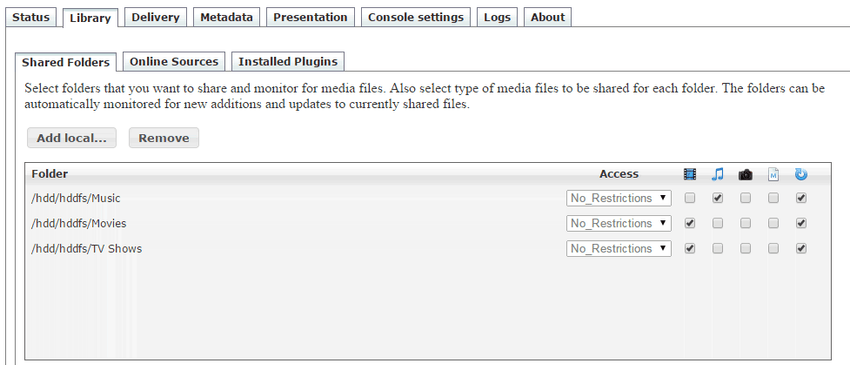Uncheck the music checkbox for the Music folder
This screenshot has width=850, height=365.
(x=718, y=198)
